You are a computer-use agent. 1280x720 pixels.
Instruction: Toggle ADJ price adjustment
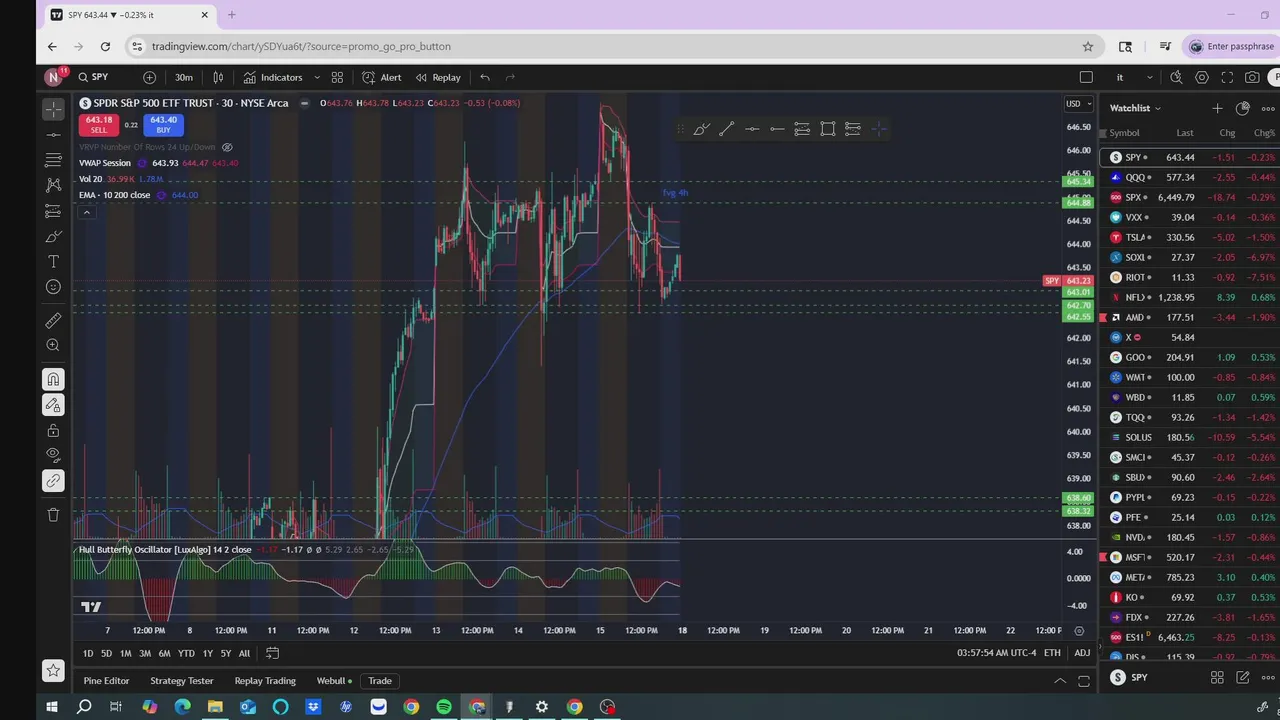[x=1082, y=653]
